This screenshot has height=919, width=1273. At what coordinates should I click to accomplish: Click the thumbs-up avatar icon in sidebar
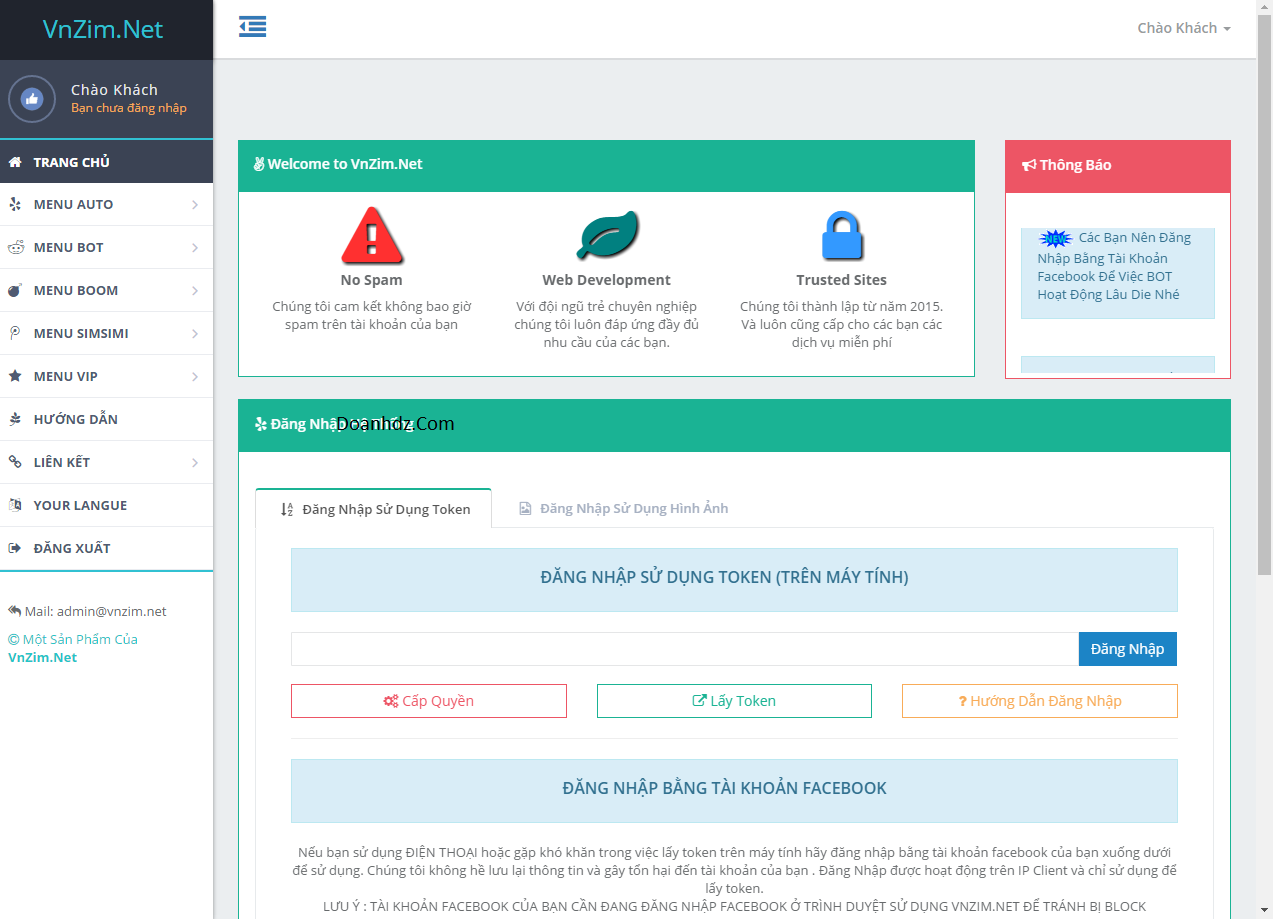click(x=32, y=99)
